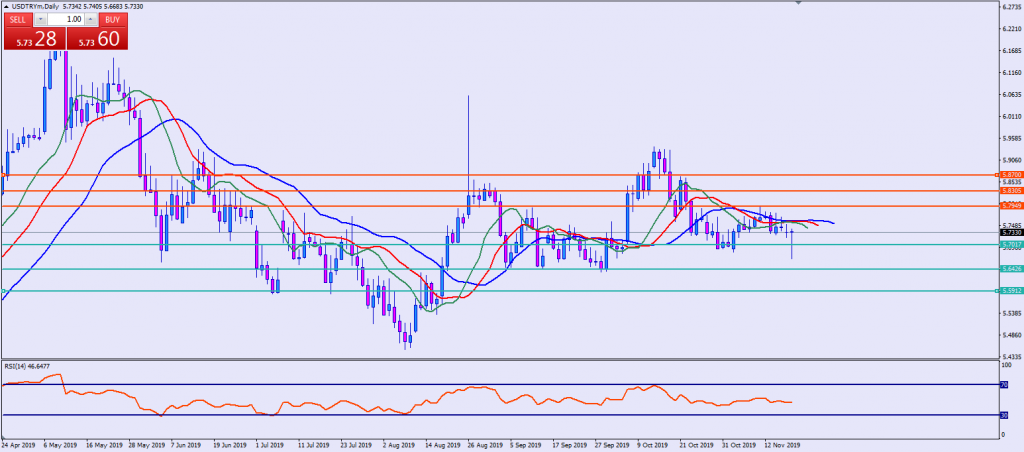Click the RSI(14) indicator title
This screenshot has height=452, width=1024.
click(x=27, y=365)
